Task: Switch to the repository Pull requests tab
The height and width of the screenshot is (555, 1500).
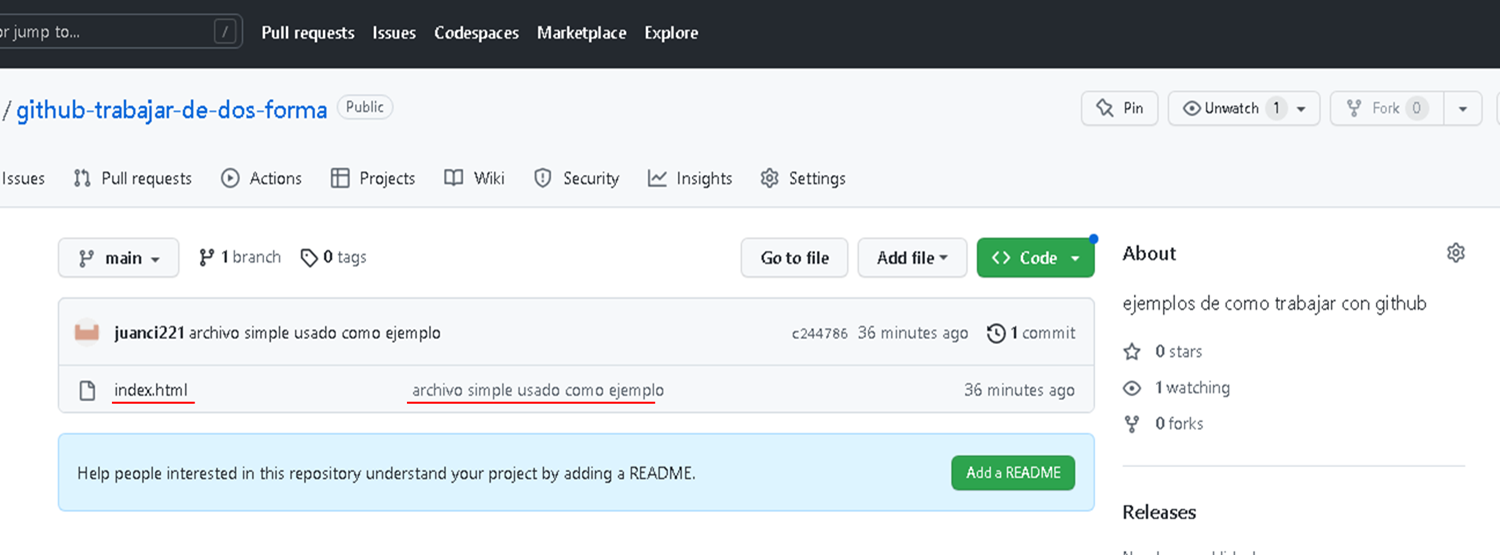Action: click(132, 178)
